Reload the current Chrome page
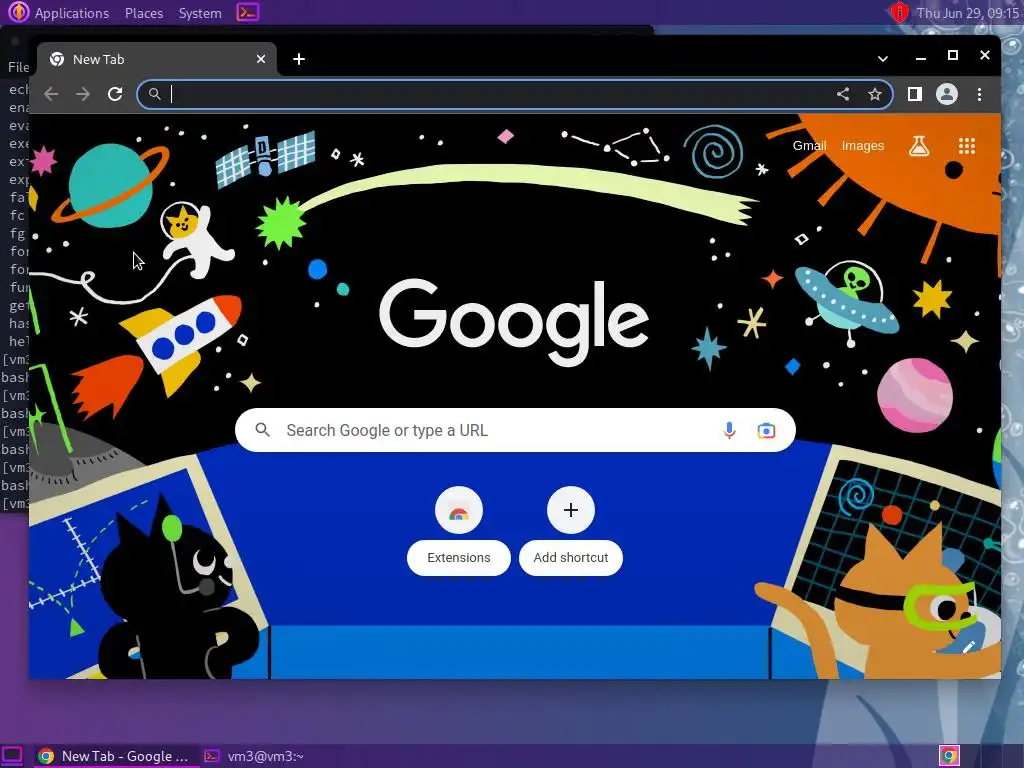 [115, 94]
